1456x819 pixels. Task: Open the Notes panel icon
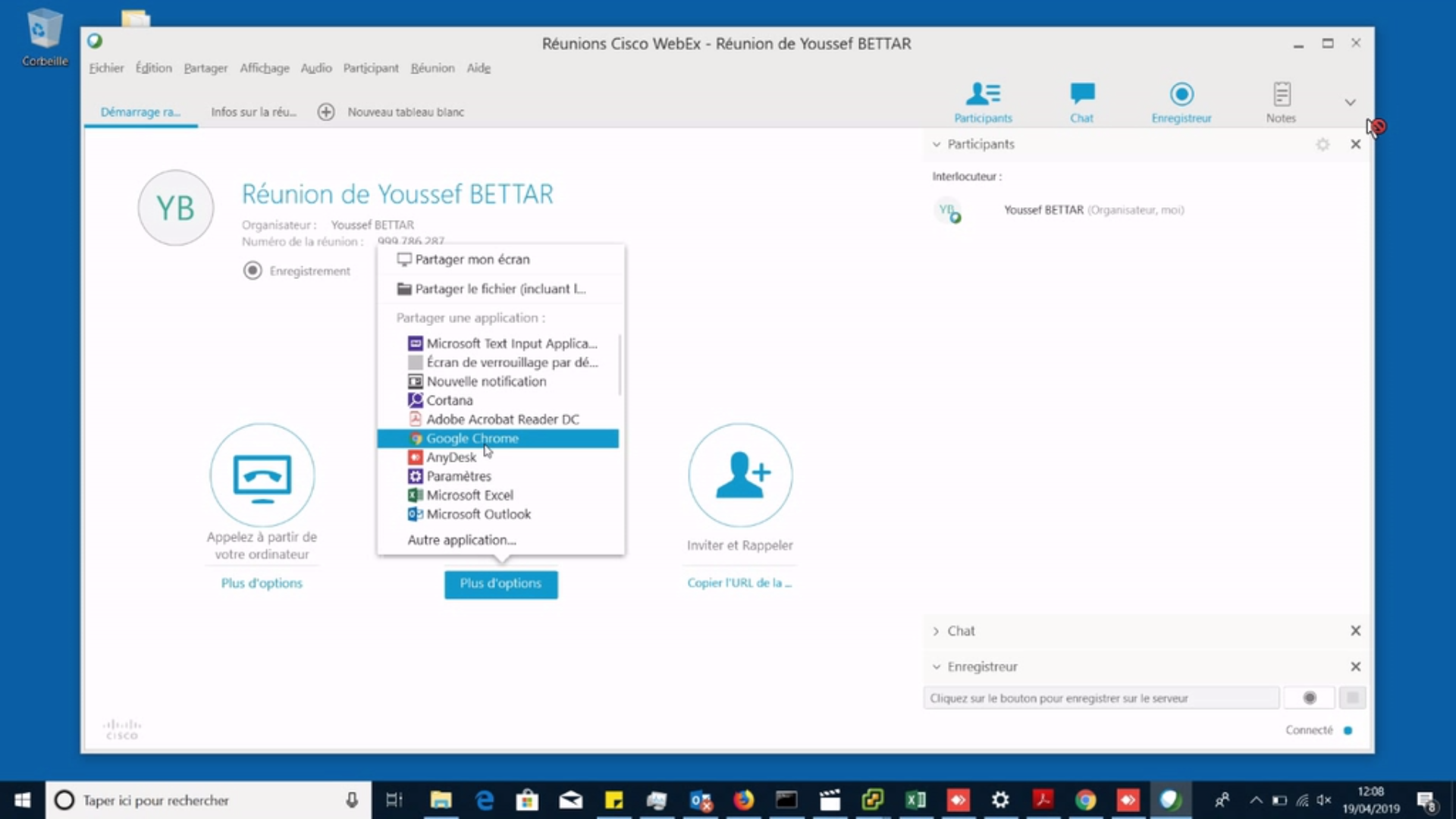click(1281, 95)
